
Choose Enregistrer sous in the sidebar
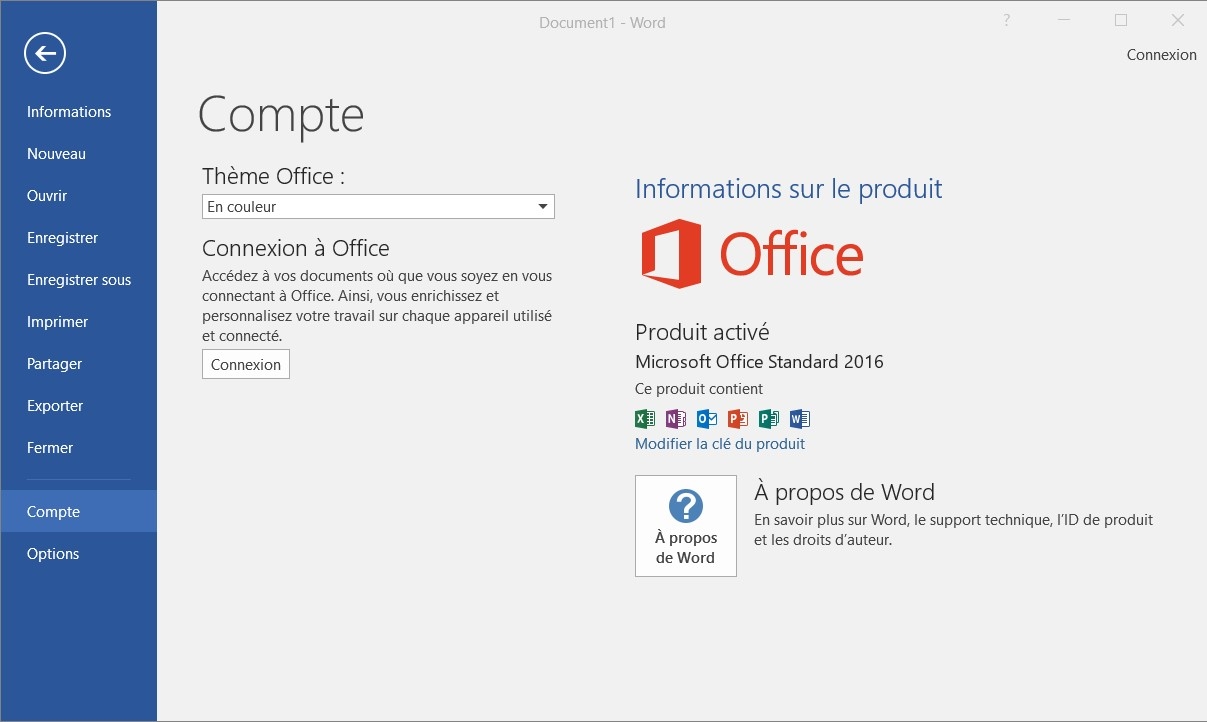click(79, 280)
